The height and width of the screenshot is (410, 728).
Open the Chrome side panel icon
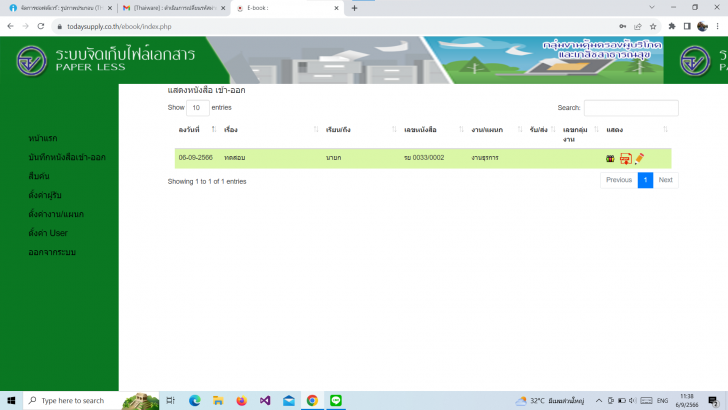[687, 26]
